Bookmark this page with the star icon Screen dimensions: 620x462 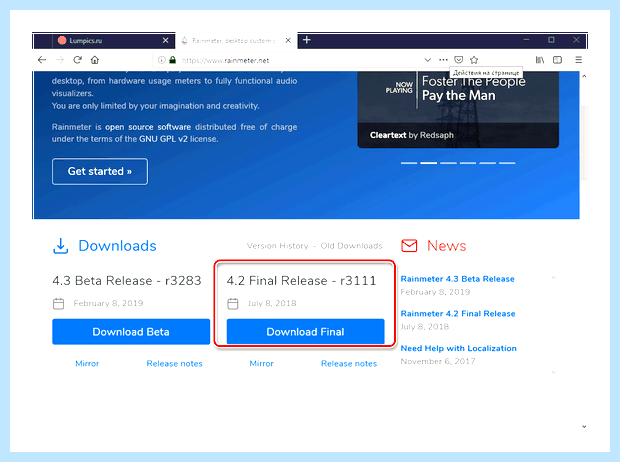pyautogui.click(x=474, y=60)
